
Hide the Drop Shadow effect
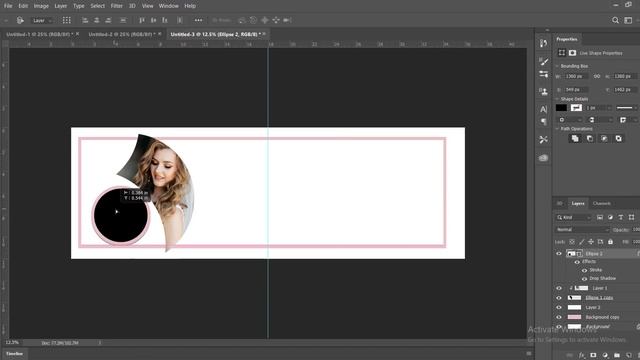tap(584, 279)
